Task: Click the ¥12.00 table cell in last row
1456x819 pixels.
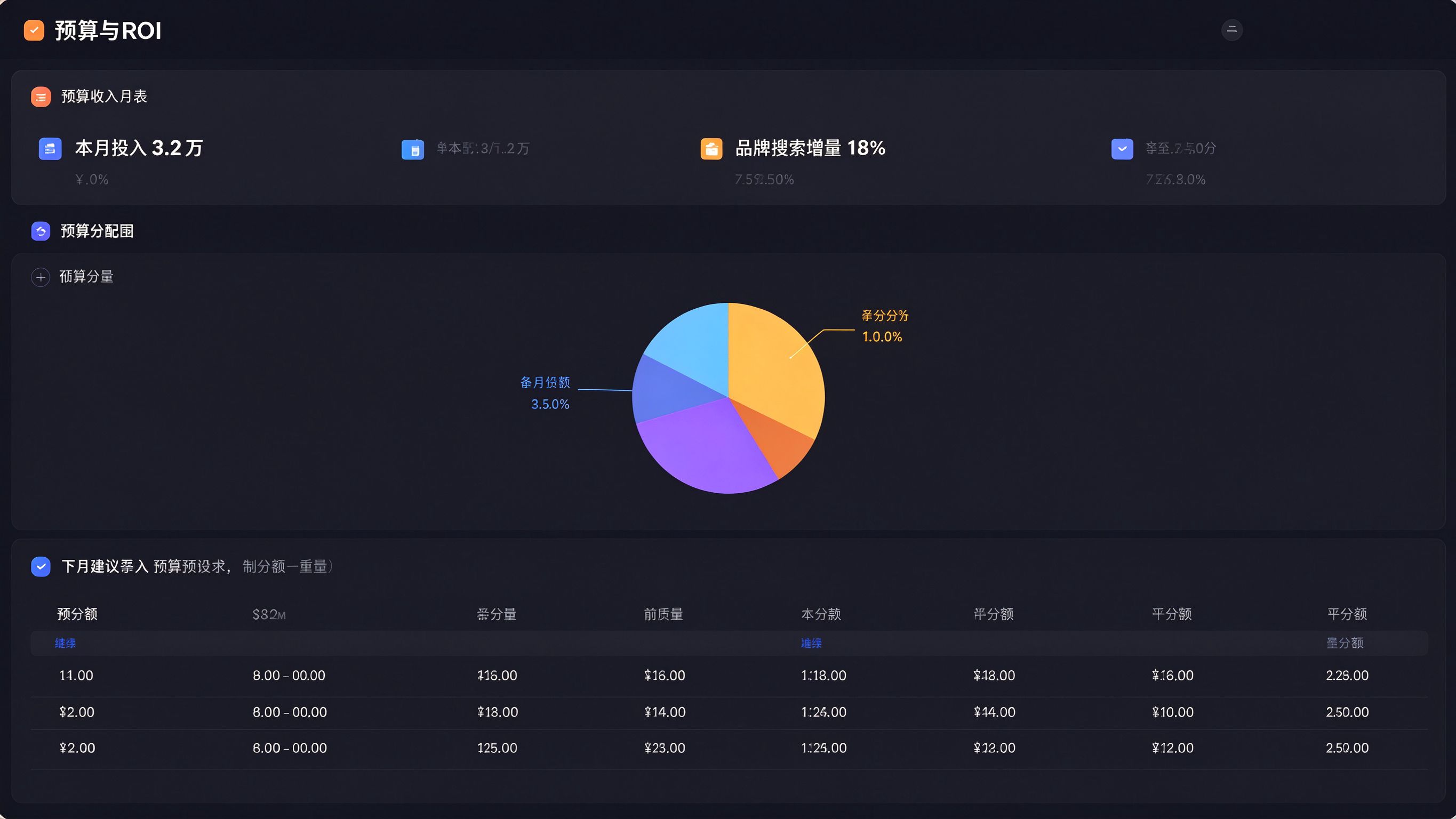Action: pos(1173,748)
